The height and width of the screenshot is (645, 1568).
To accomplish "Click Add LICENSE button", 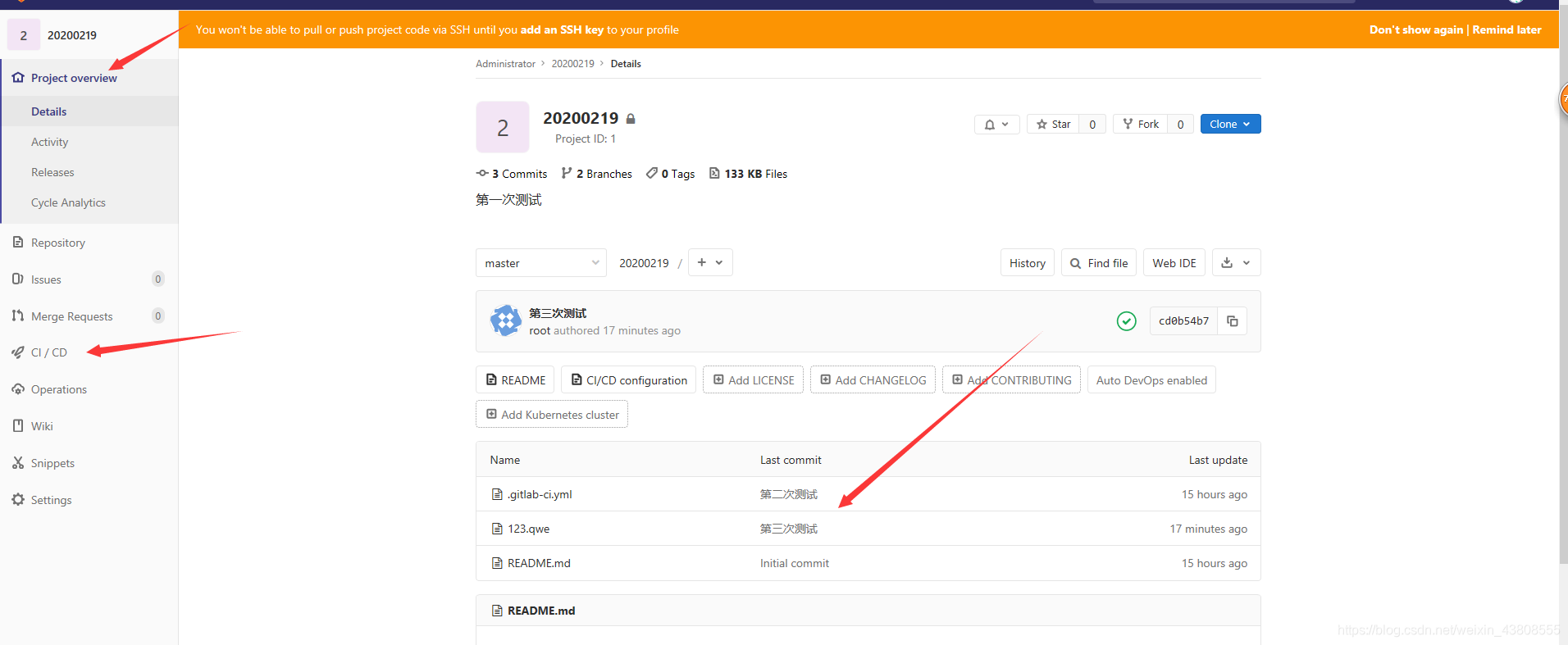I will coord(753,380).
